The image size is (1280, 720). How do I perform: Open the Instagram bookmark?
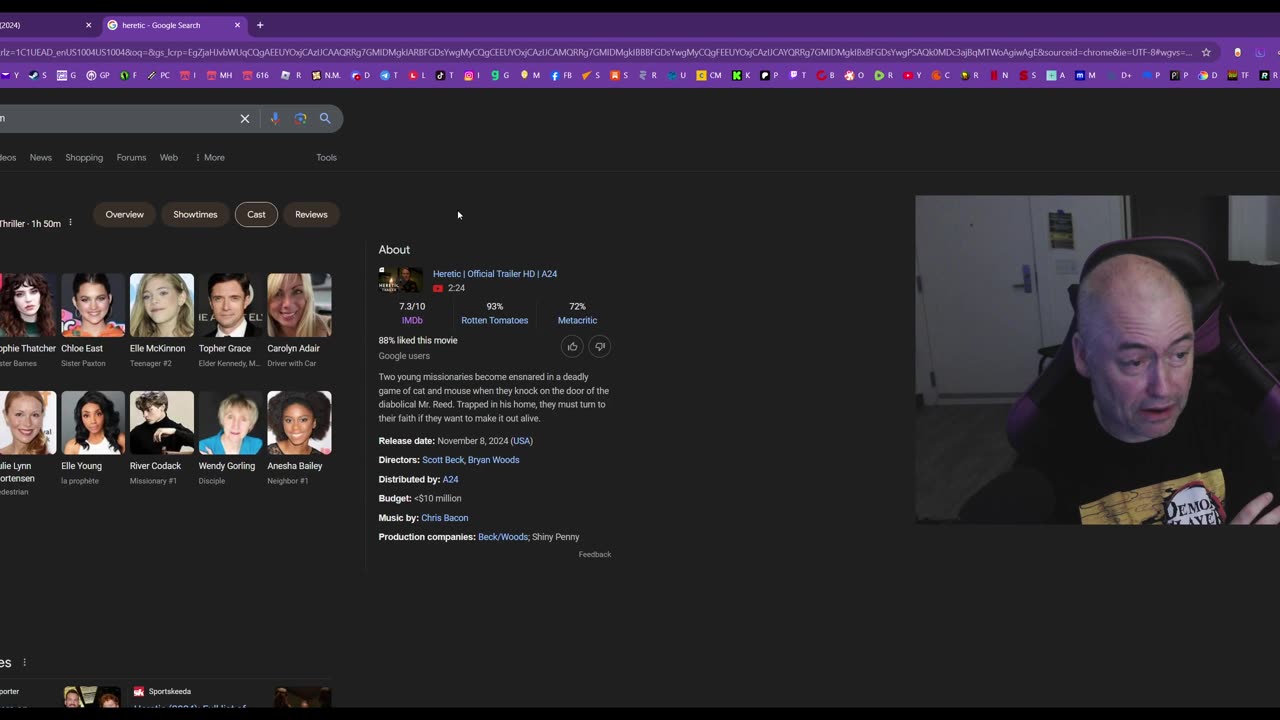tap(472, 75)
